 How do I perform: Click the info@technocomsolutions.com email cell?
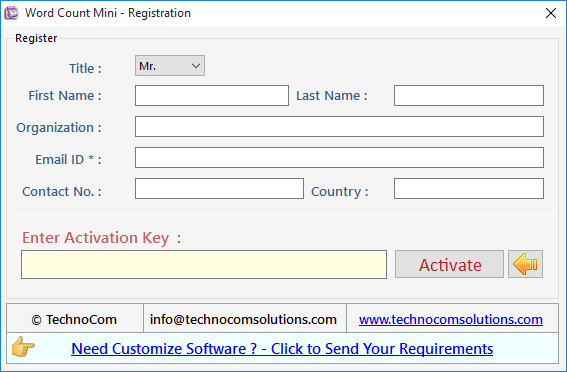245,319
